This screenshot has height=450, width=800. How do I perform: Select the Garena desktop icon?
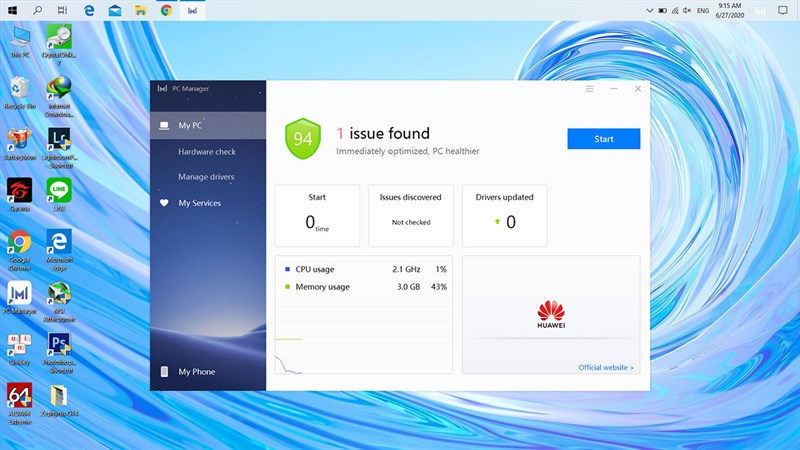[x=19, y=195]
